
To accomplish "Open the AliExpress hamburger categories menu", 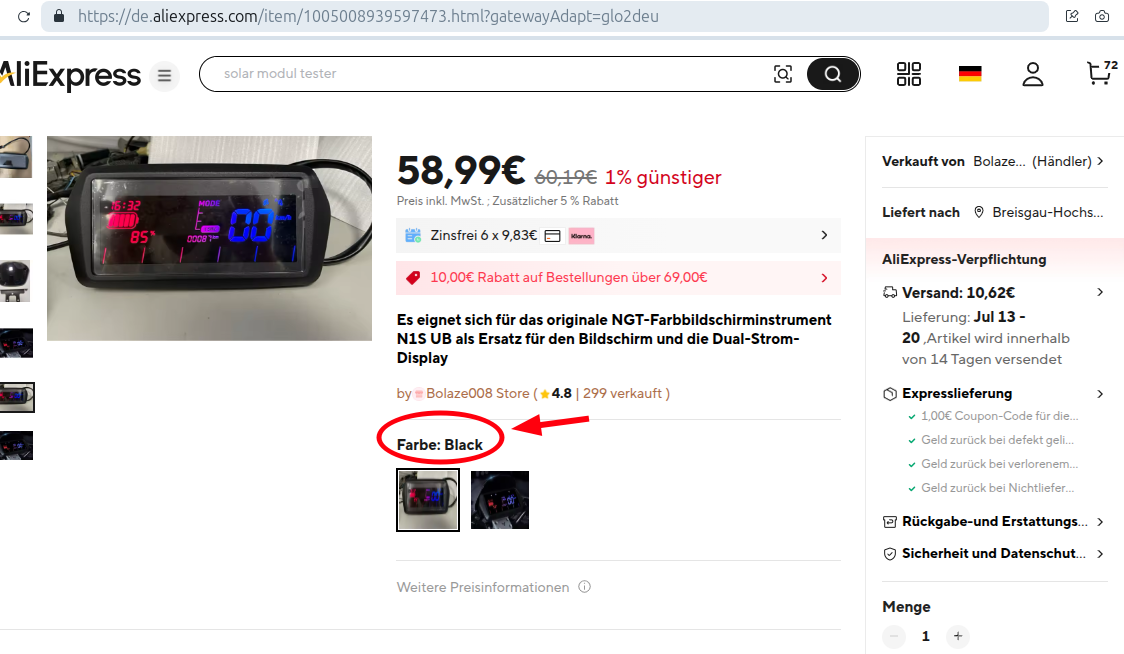I will coord(164,75).
